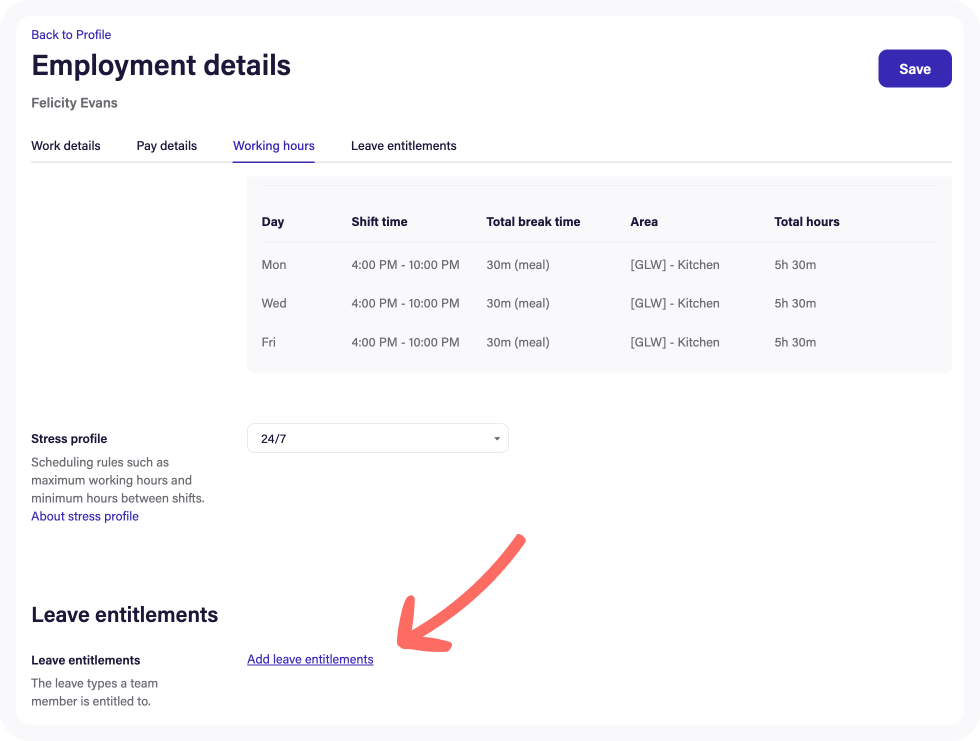Click the Total break time header
980x741 pixels.
click(x=533, y=222)
